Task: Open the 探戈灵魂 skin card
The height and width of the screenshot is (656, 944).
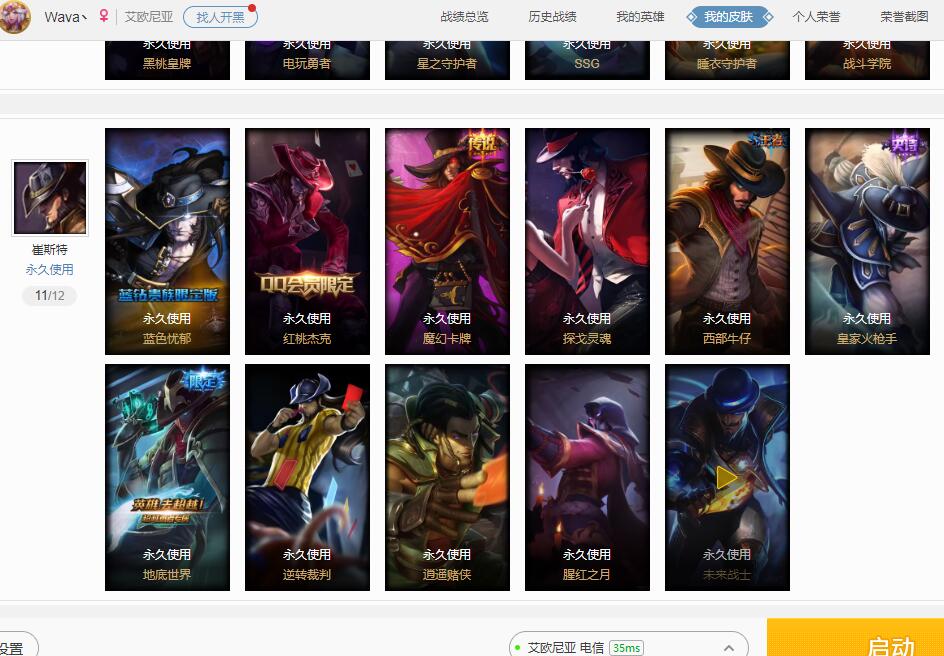Action: point(587,241)
